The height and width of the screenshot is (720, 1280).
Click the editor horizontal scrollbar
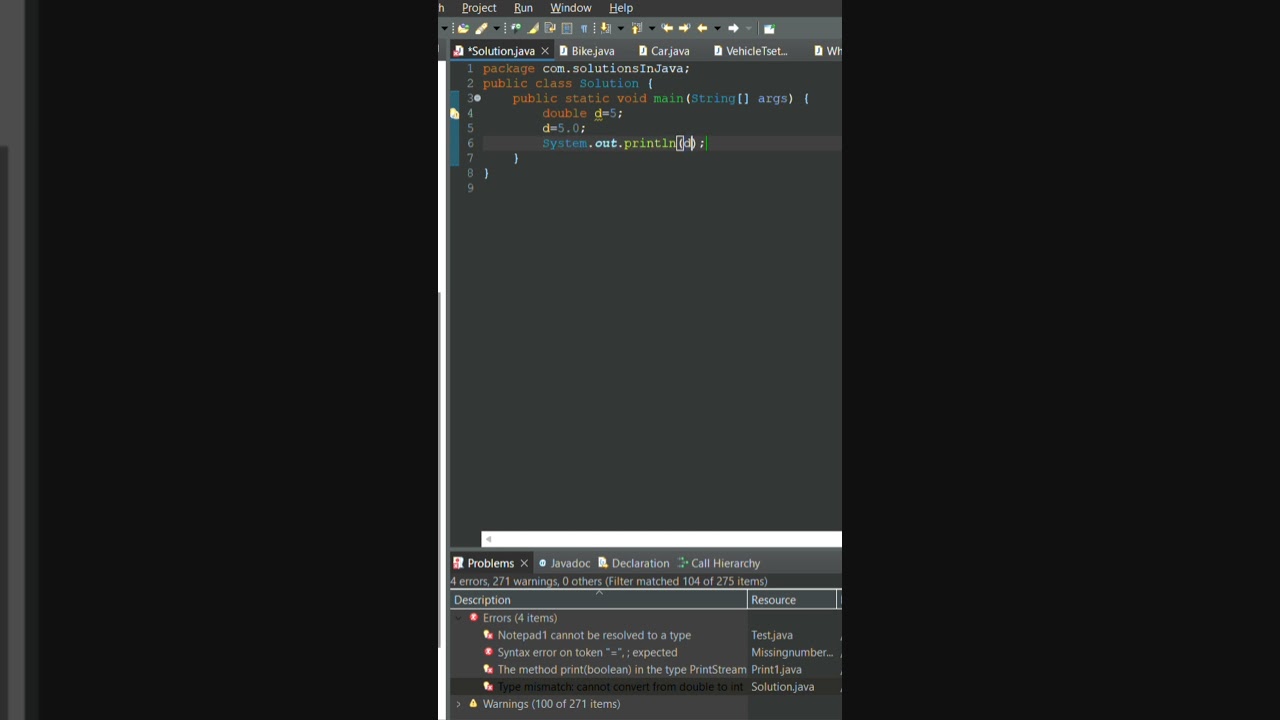coord(661,539)
